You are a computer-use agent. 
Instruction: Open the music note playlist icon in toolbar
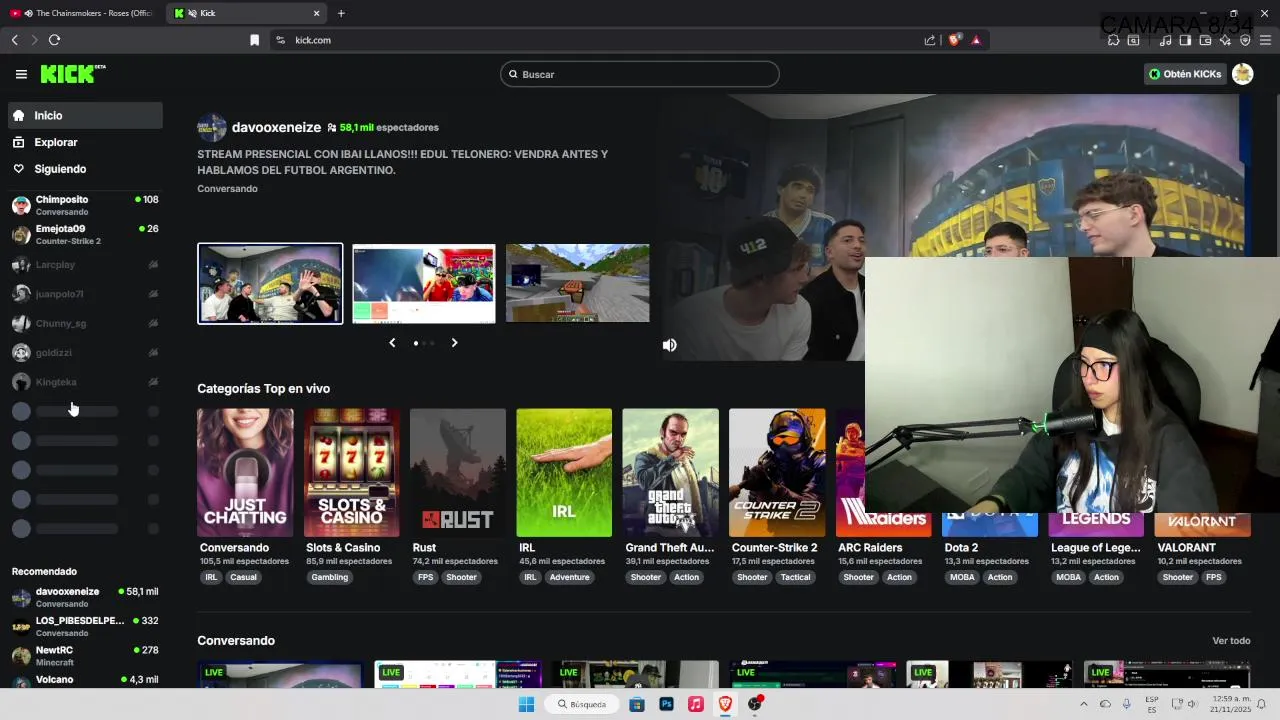point(1165,40)
